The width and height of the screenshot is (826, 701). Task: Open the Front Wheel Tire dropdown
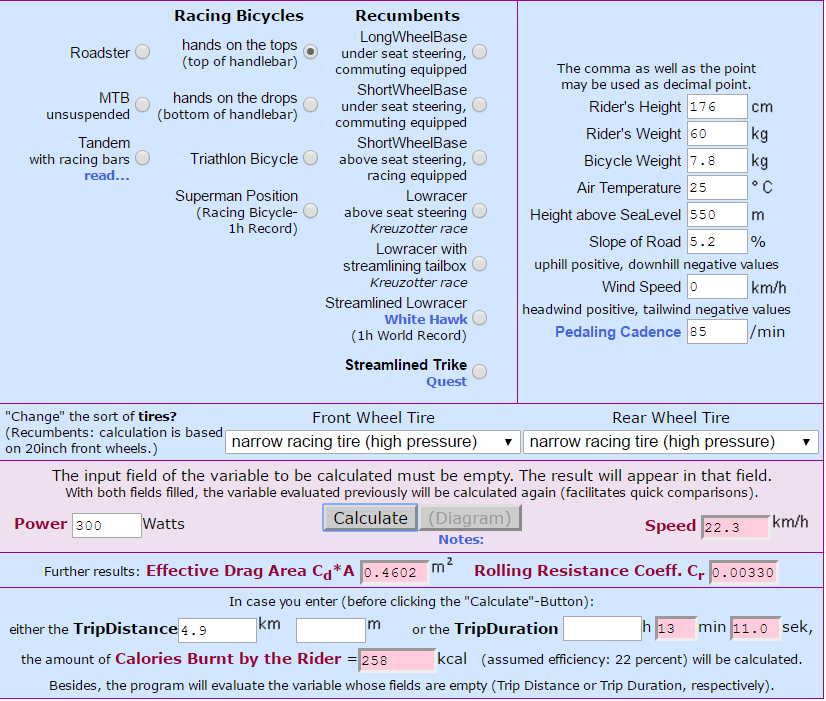point(372,441)
